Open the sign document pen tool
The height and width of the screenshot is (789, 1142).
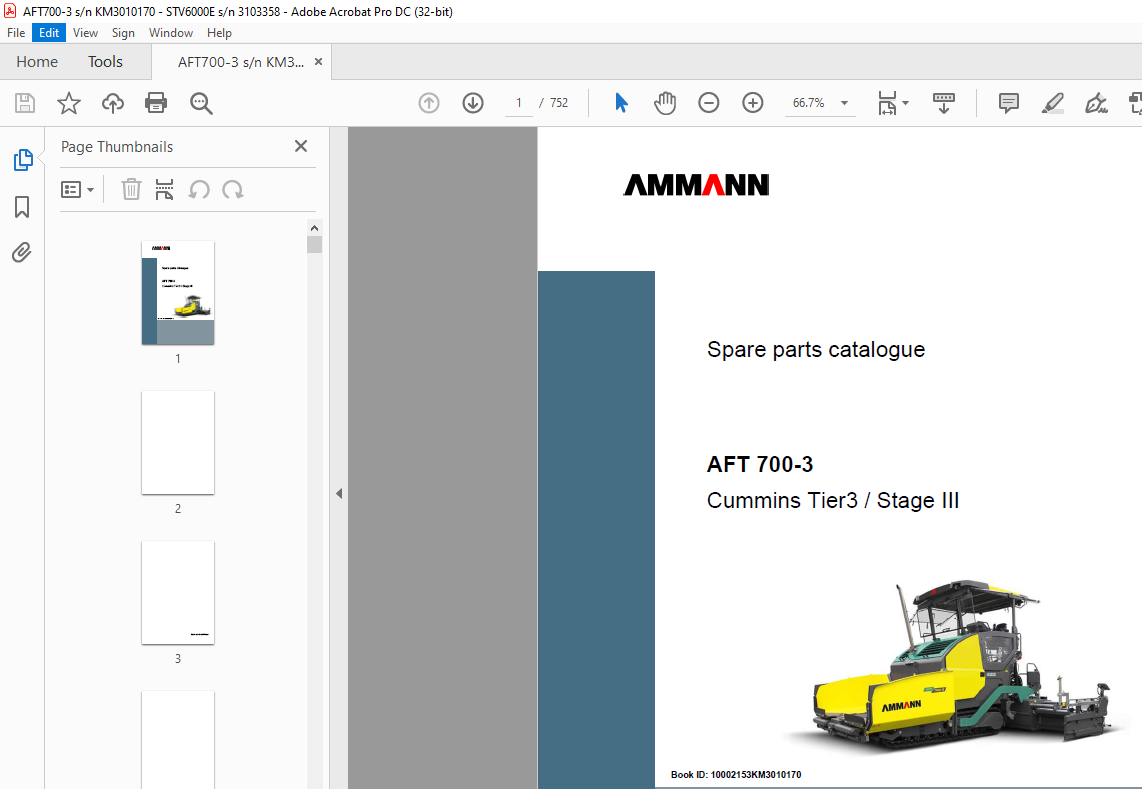pos(1096,103)
